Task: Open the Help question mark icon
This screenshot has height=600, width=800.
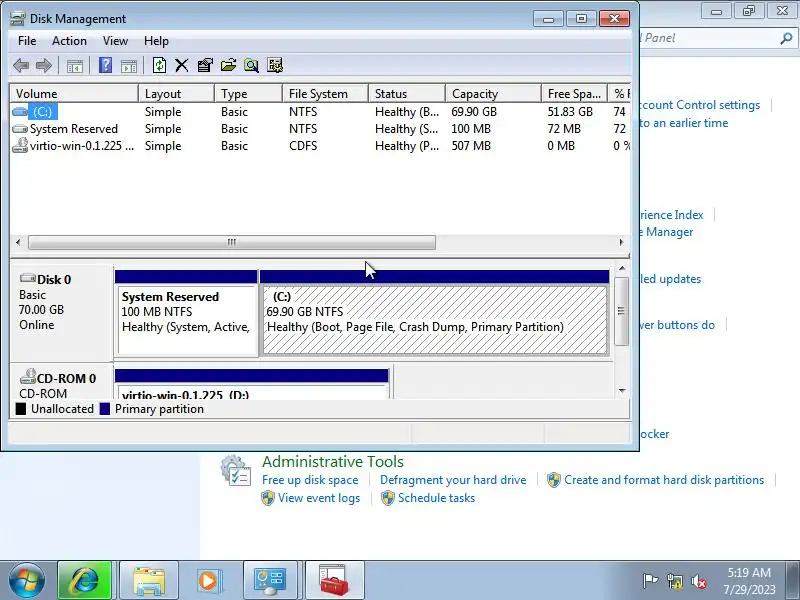Action: click(105, 65)
